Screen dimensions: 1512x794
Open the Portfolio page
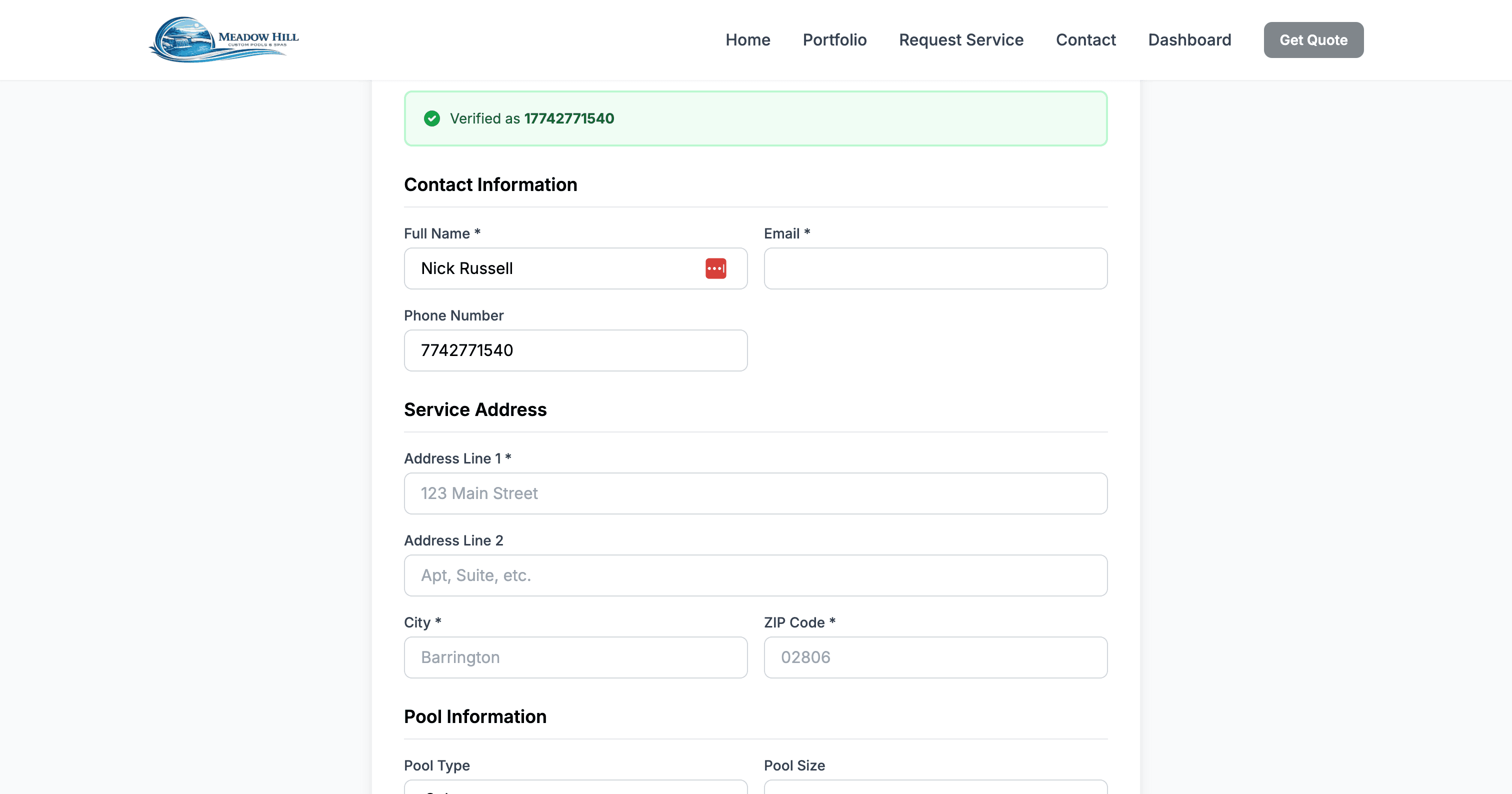click(834, 39)
